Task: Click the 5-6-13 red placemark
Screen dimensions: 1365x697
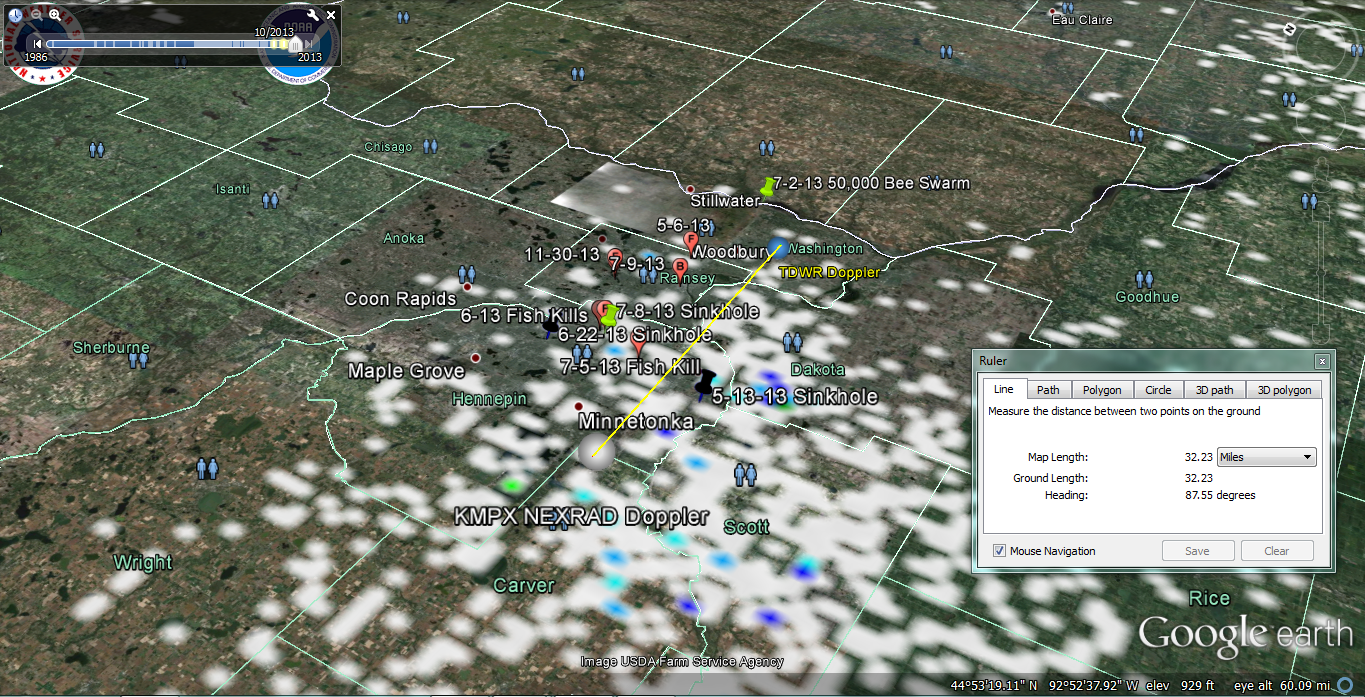Action: 690,240
